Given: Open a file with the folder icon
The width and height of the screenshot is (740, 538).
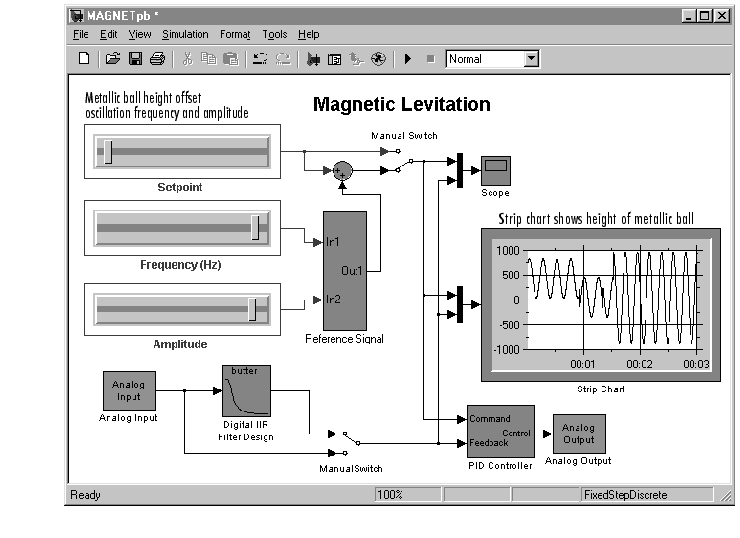Looking at the screenshot, I should click(112, 59).
